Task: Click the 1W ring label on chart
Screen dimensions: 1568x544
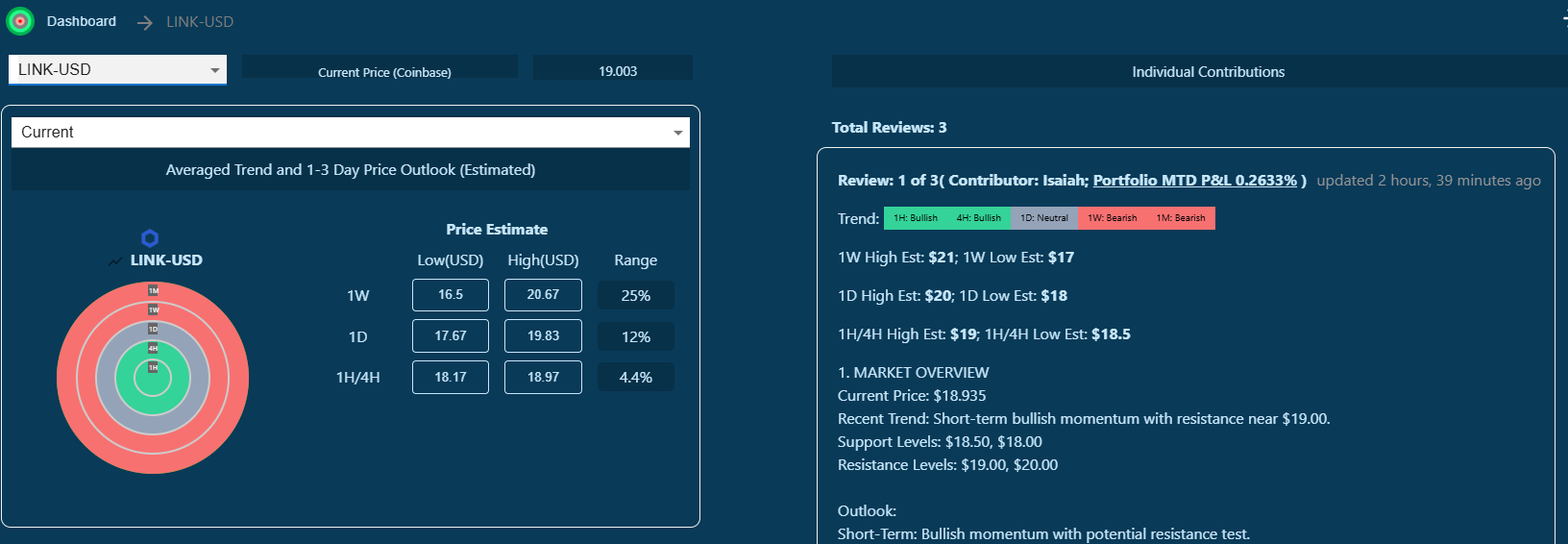Action: [153, 309]
